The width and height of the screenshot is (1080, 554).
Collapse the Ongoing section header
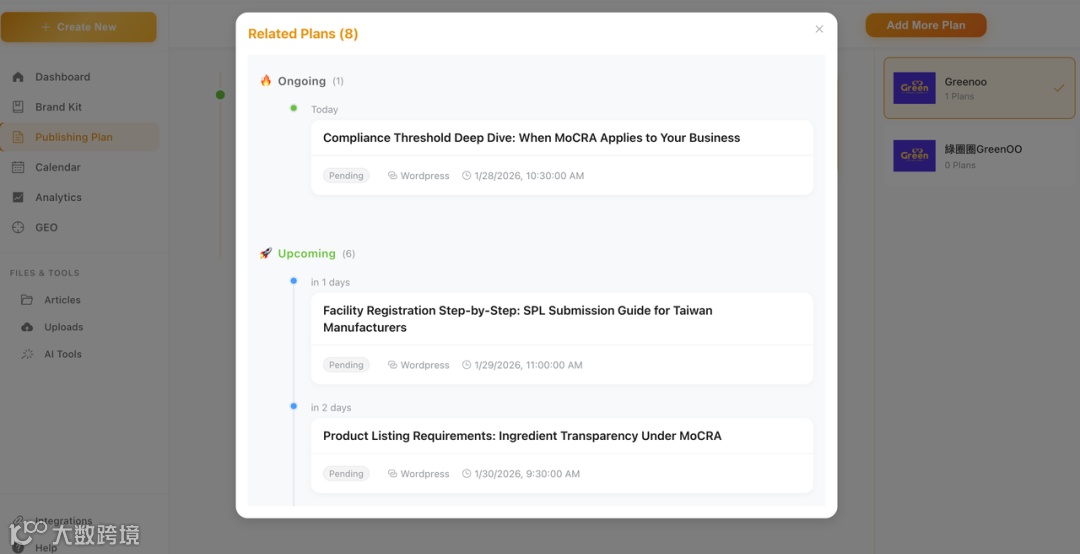(x=301, y=81)
